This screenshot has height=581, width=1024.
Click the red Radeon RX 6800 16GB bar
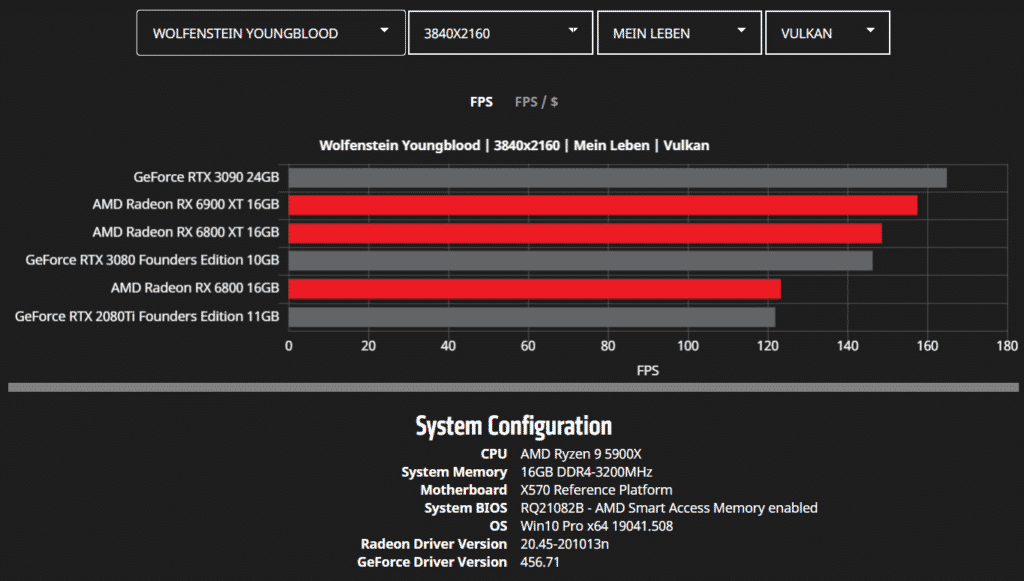point(534,289)
